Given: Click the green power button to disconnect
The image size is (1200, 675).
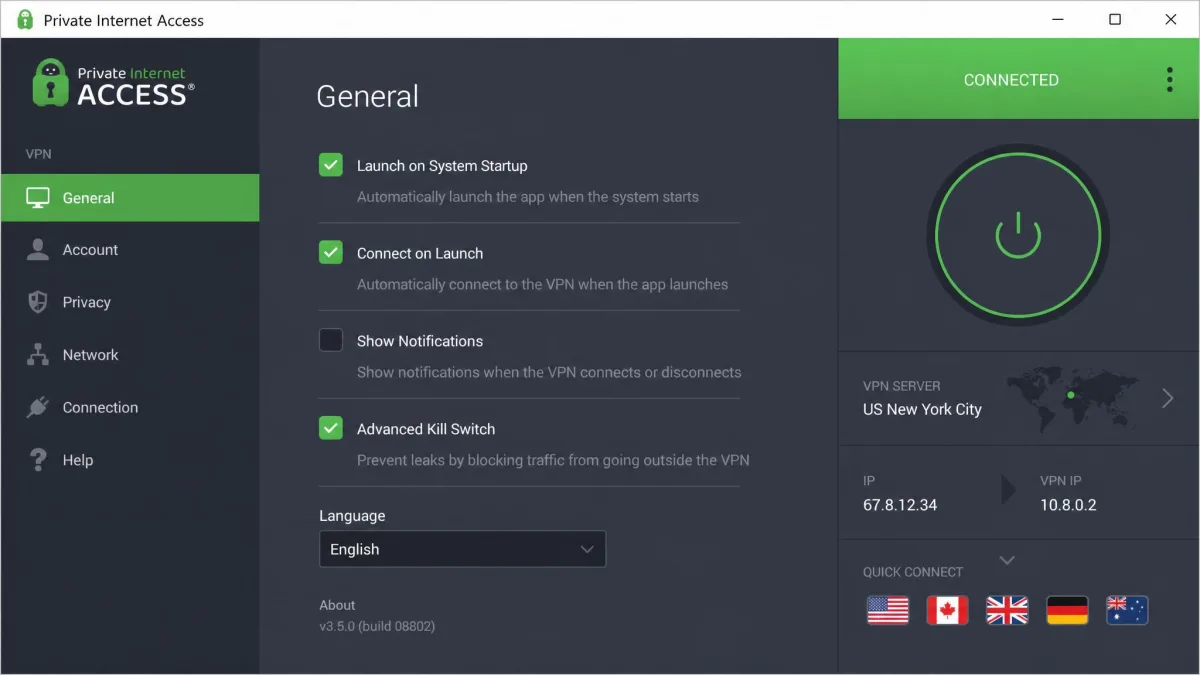Looking at the screenshot, I should (1018, 236).
